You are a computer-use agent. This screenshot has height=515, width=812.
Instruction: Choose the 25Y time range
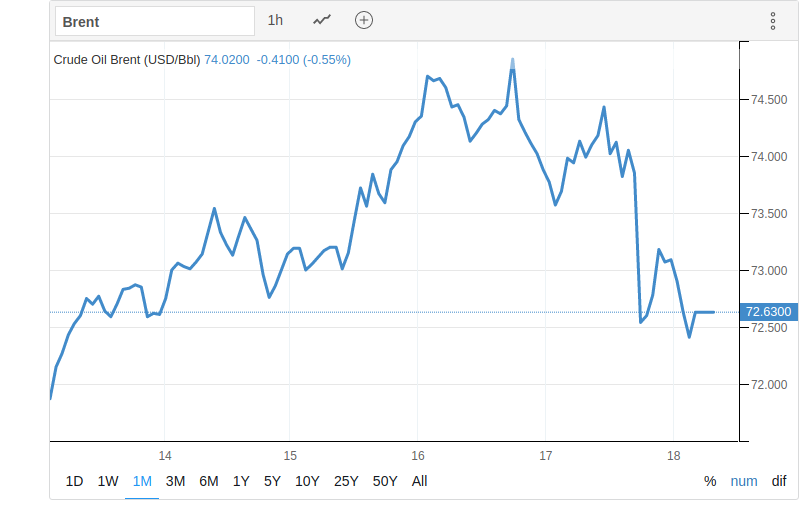pyautogui.click(x=346, y=481)
